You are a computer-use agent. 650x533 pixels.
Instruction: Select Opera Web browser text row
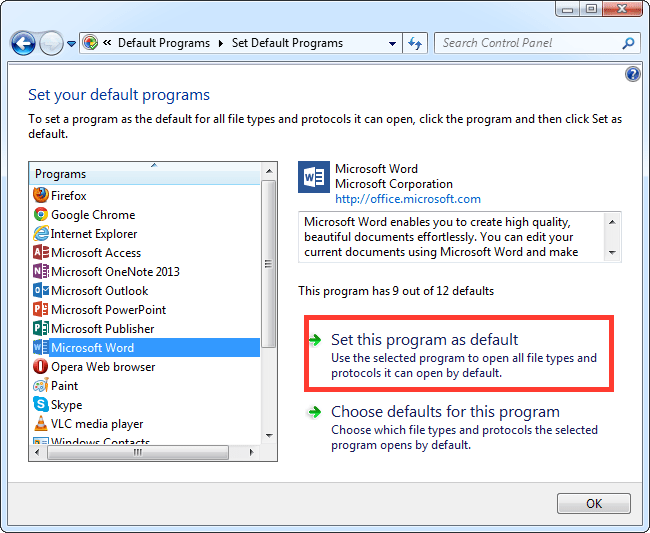point(103,367)
